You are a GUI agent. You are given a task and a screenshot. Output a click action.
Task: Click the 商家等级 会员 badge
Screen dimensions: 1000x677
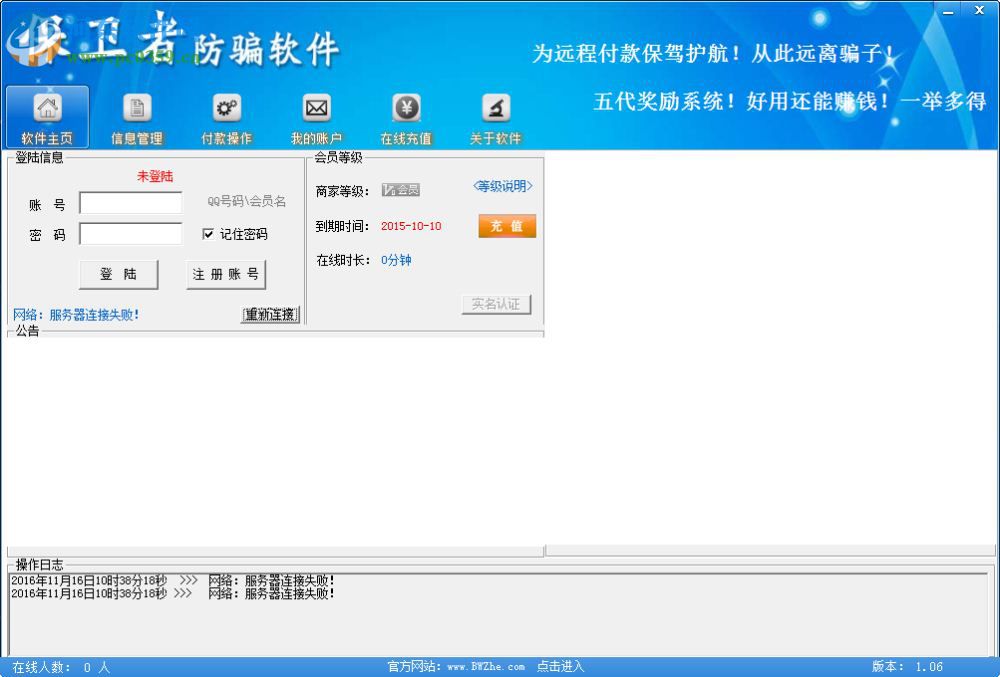tap(400, 188)
